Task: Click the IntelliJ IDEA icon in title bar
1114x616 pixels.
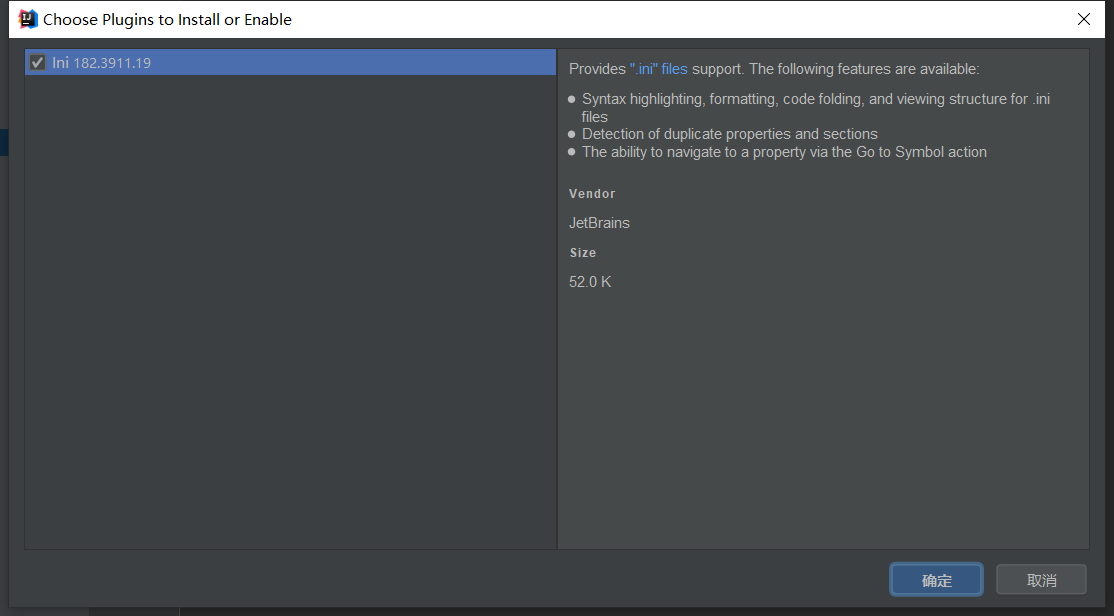Action: (28, 19)
